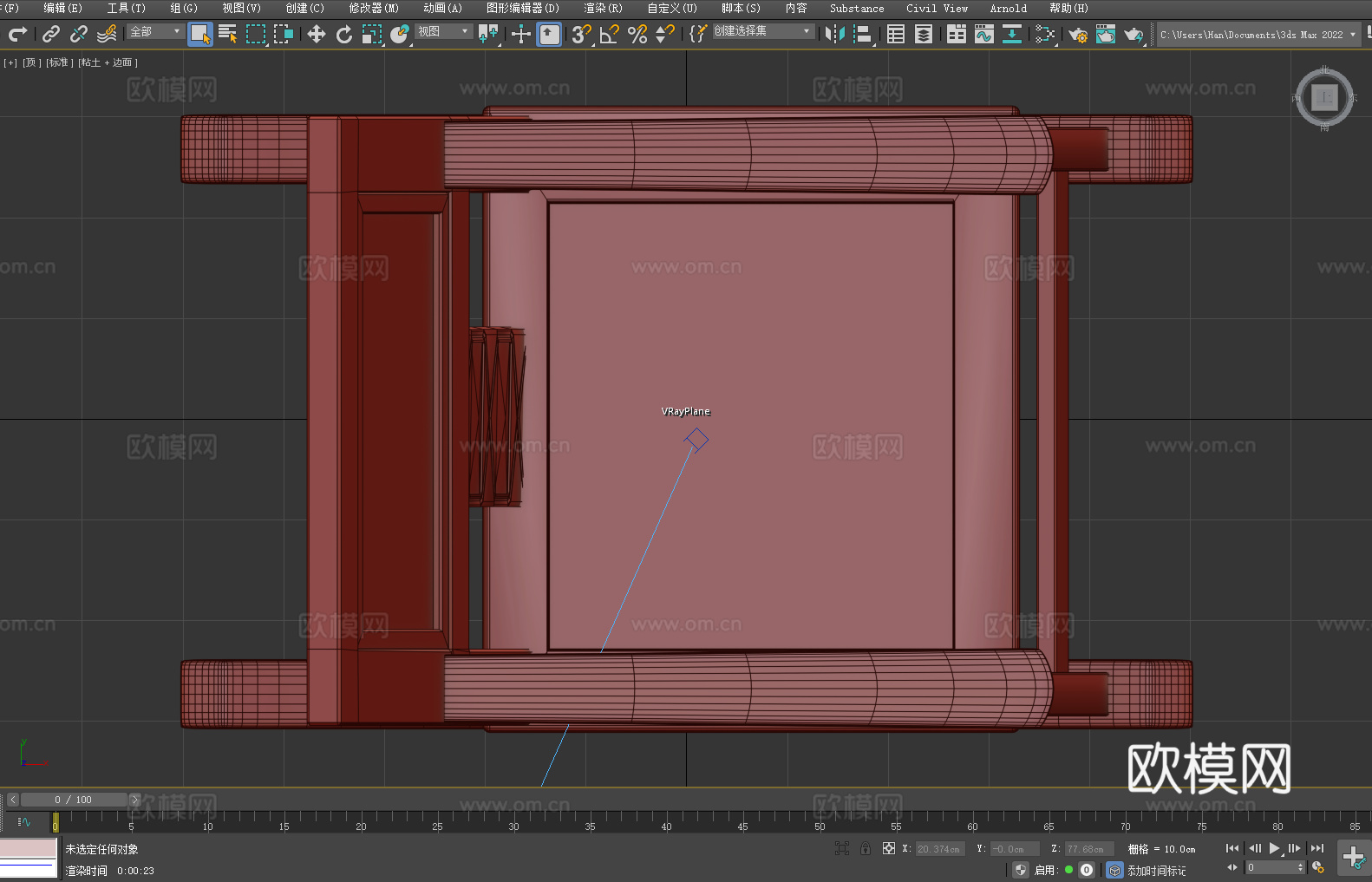Screen dimensions: 1372x882
Task: Choose the Rectangular Selection Region tool
Action: point(256,34)
